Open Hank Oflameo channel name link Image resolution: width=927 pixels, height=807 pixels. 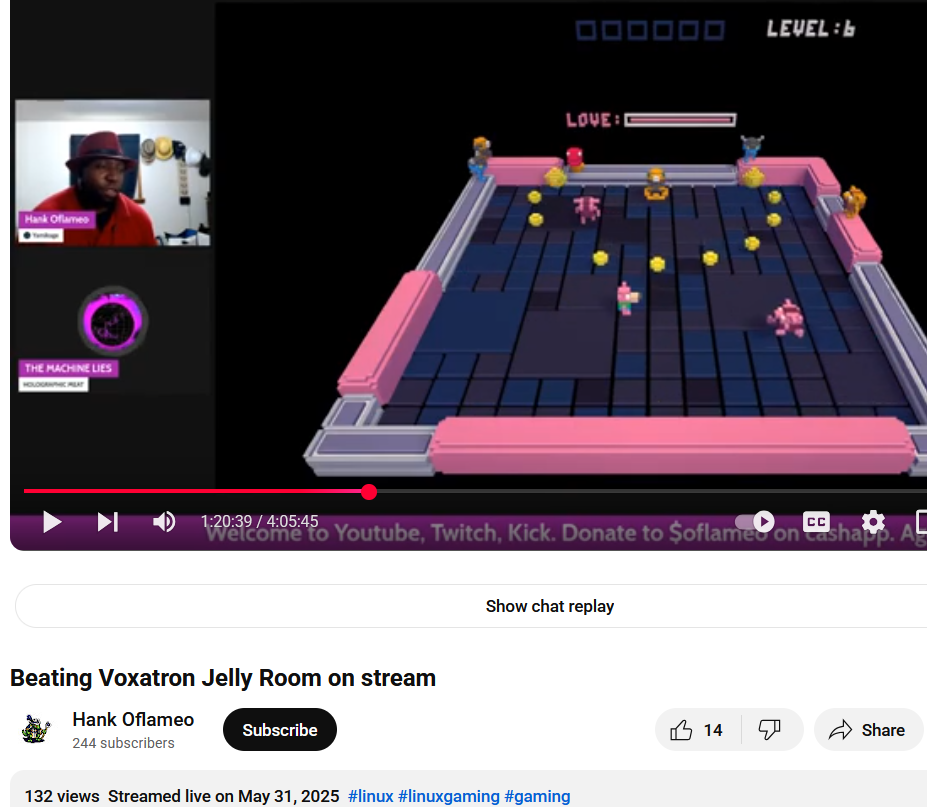133,720
